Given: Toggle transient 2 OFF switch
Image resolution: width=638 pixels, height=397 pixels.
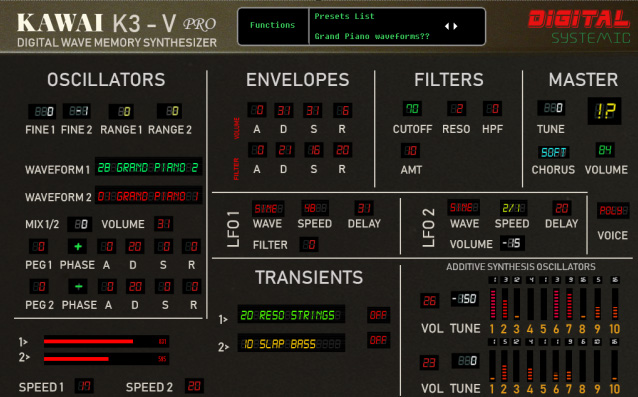Looking at the screenshot, I should [x=378, y=340].
